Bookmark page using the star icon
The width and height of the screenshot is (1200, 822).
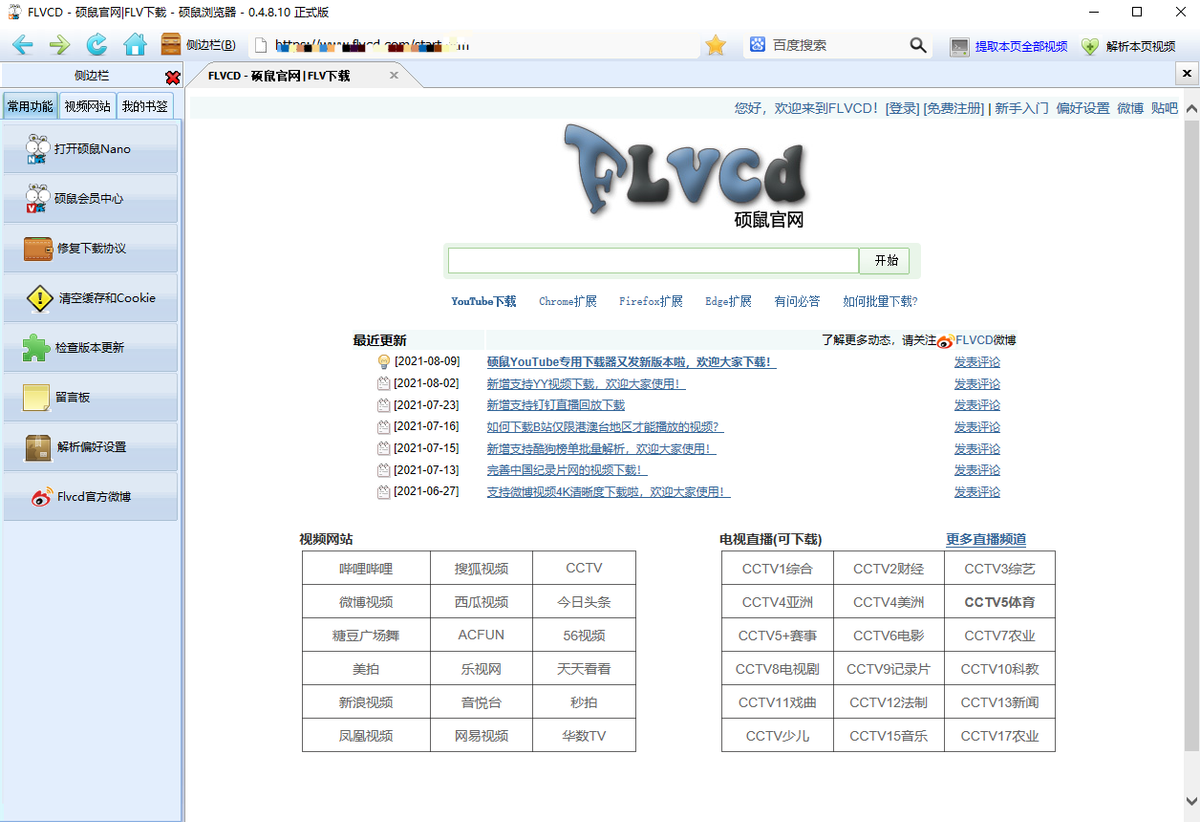pos(715,45)
